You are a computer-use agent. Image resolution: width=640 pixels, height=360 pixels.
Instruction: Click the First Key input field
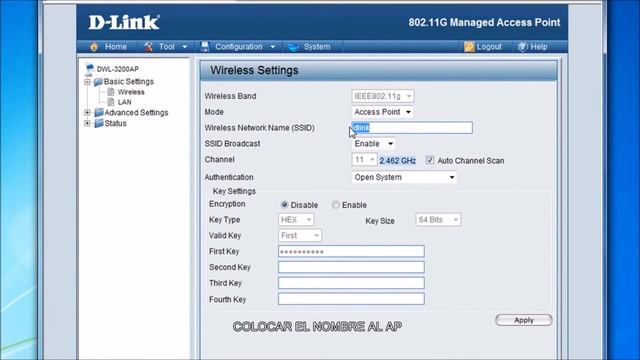(x=351, y=251)
